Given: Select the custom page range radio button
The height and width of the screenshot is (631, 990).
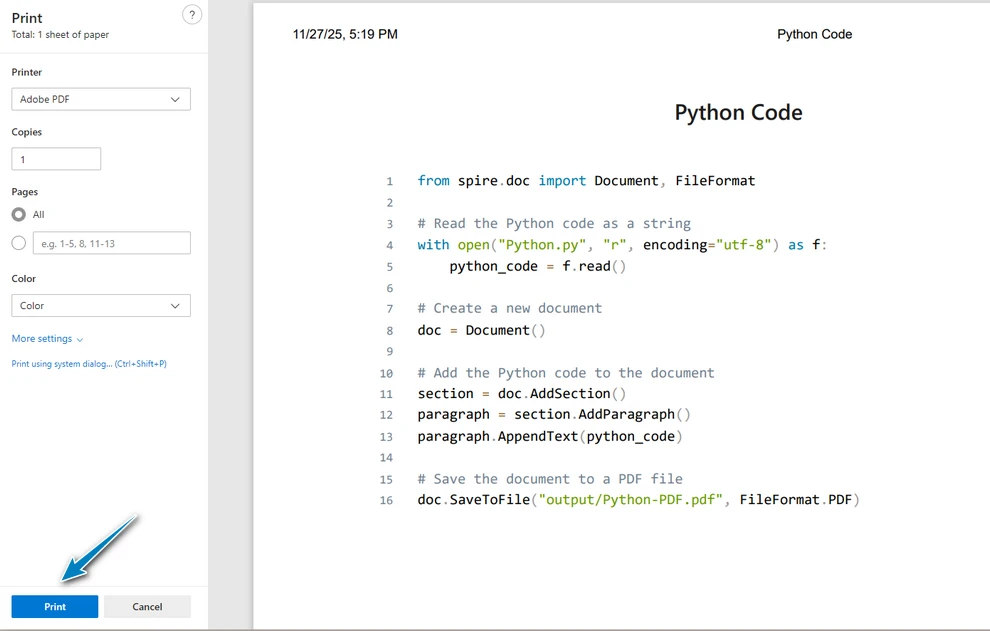Looking at the screenshot, I should pyautogui.click(x=19, y=243).
